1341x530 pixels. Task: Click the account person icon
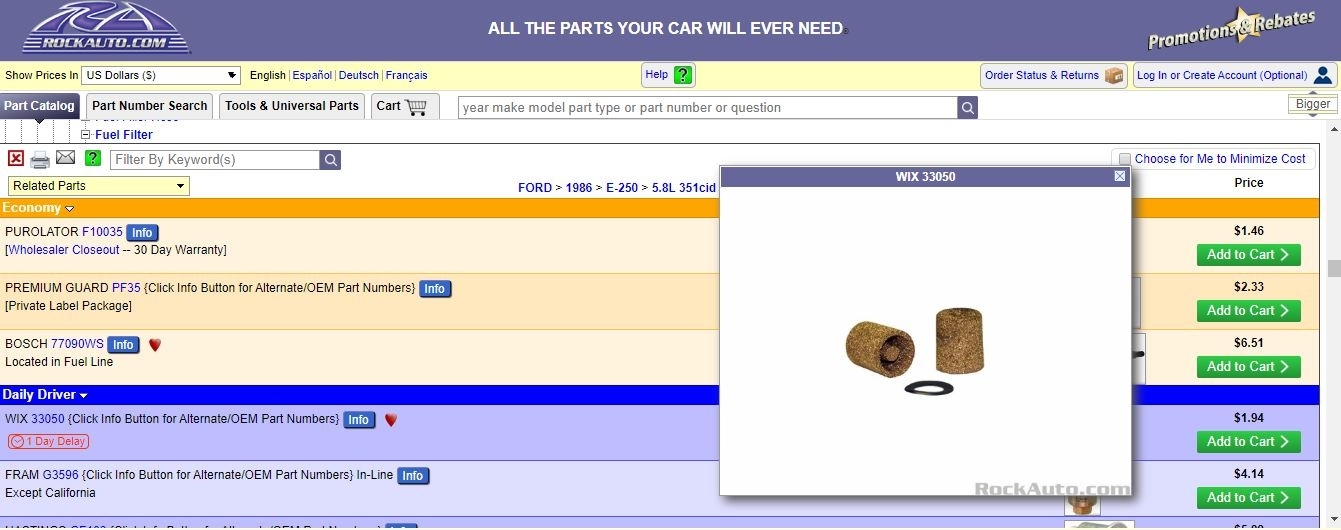pos(1323,75)
